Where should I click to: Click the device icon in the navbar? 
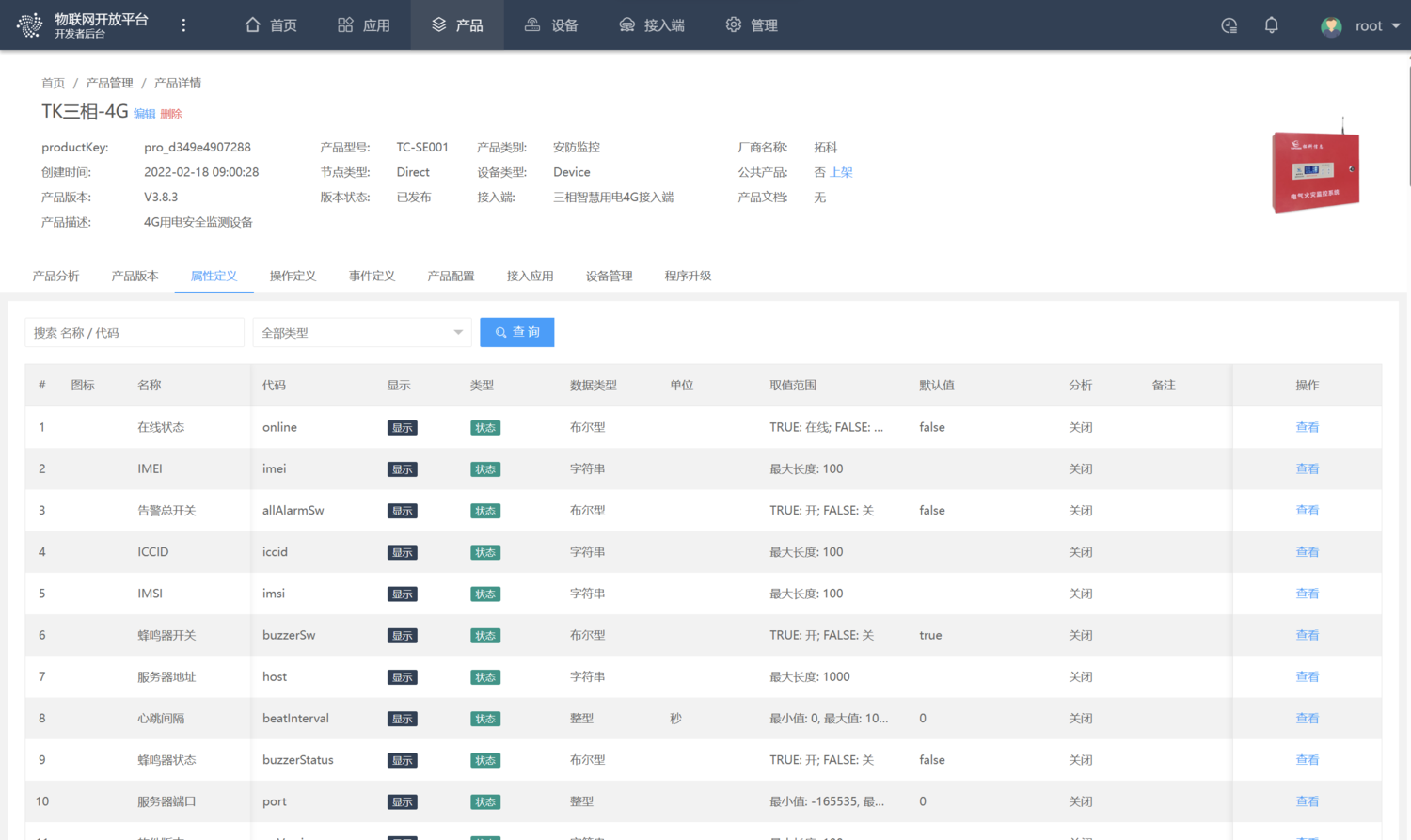(x=532, y=24)
